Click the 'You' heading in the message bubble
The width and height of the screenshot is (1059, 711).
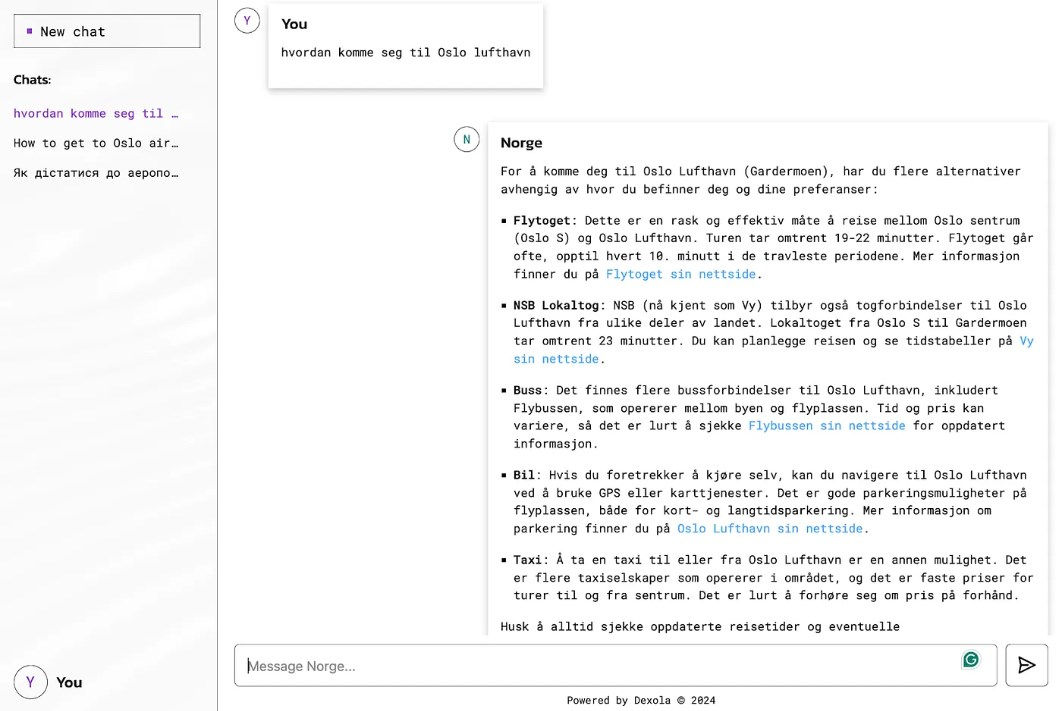pyautogui.click(x=294, y=24)
